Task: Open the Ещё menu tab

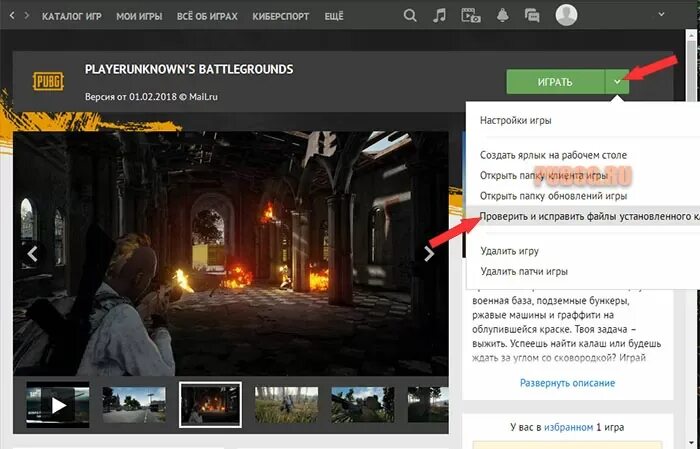Action: [x=334, y=17]
